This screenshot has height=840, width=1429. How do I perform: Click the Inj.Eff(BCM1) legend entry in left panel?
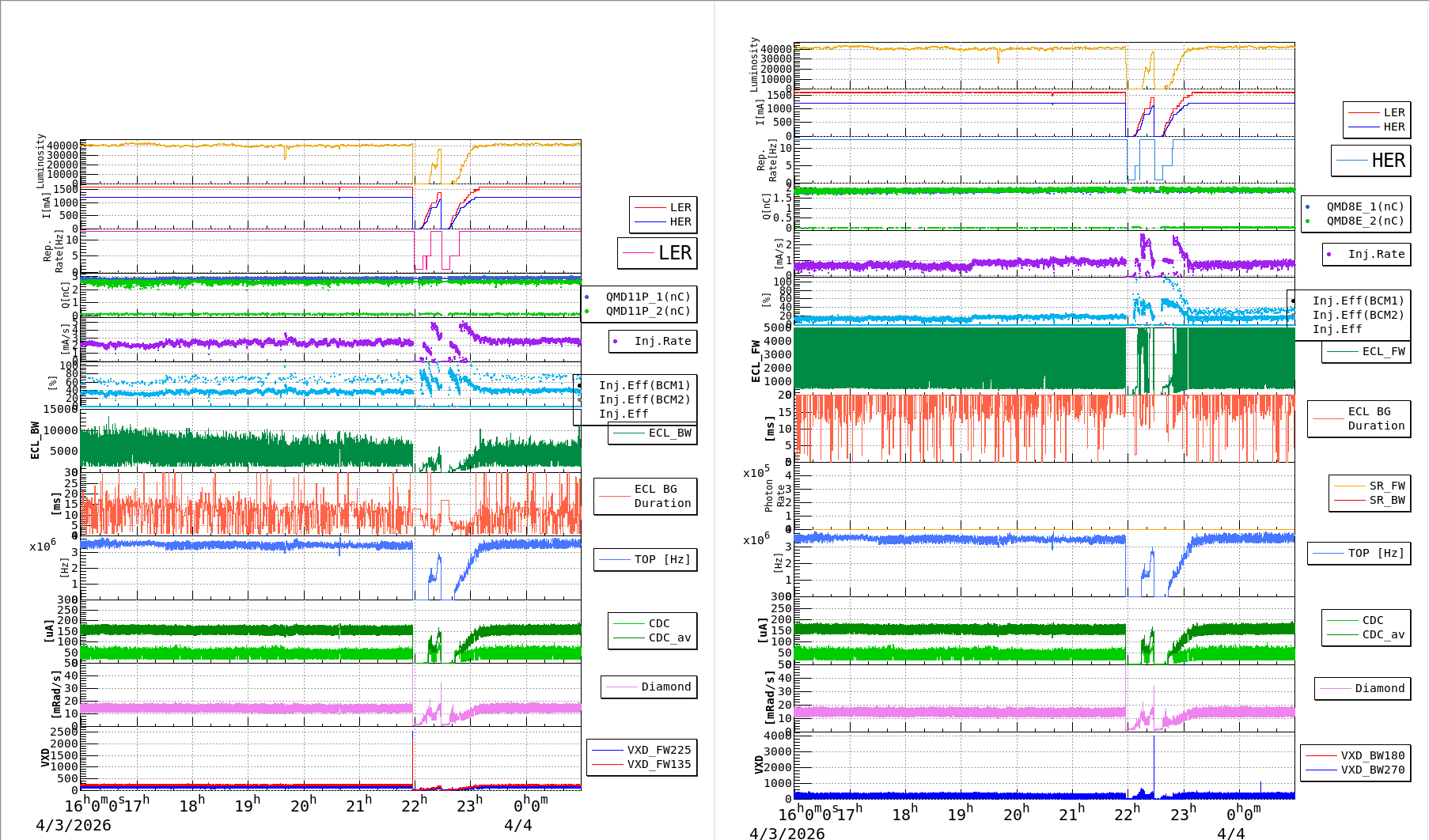[x=644, y=385]
